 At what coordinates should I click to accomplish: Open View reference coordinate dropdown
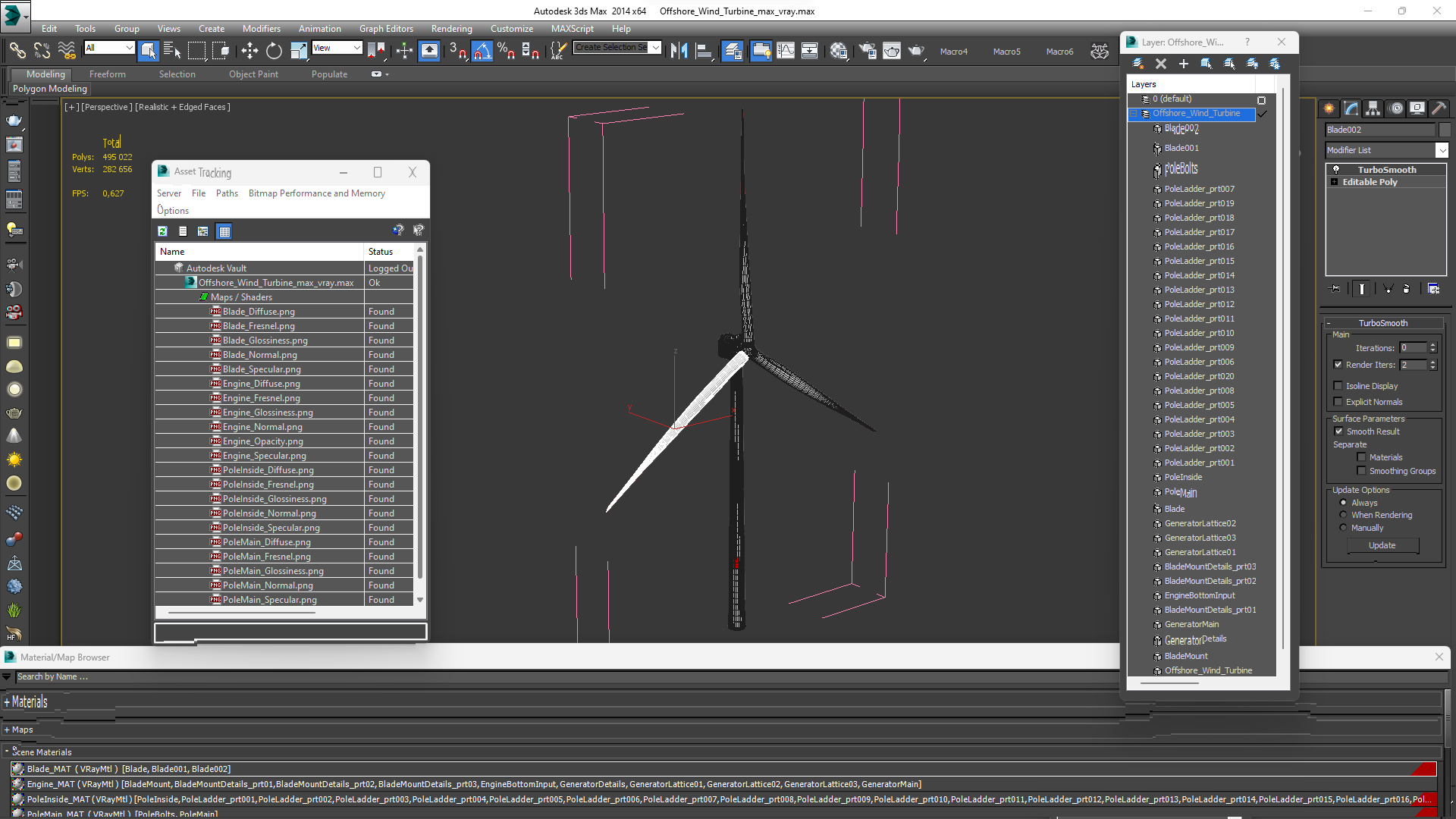337,48
